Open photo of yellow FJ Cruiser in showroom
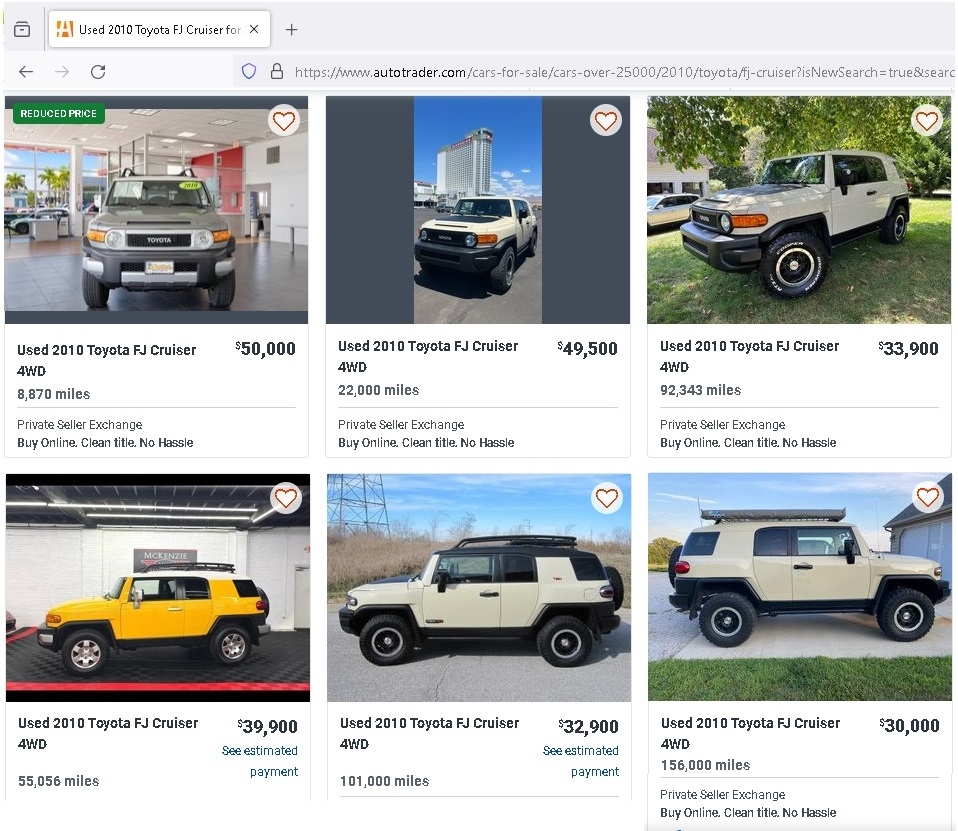 click(x=158, y=588)
